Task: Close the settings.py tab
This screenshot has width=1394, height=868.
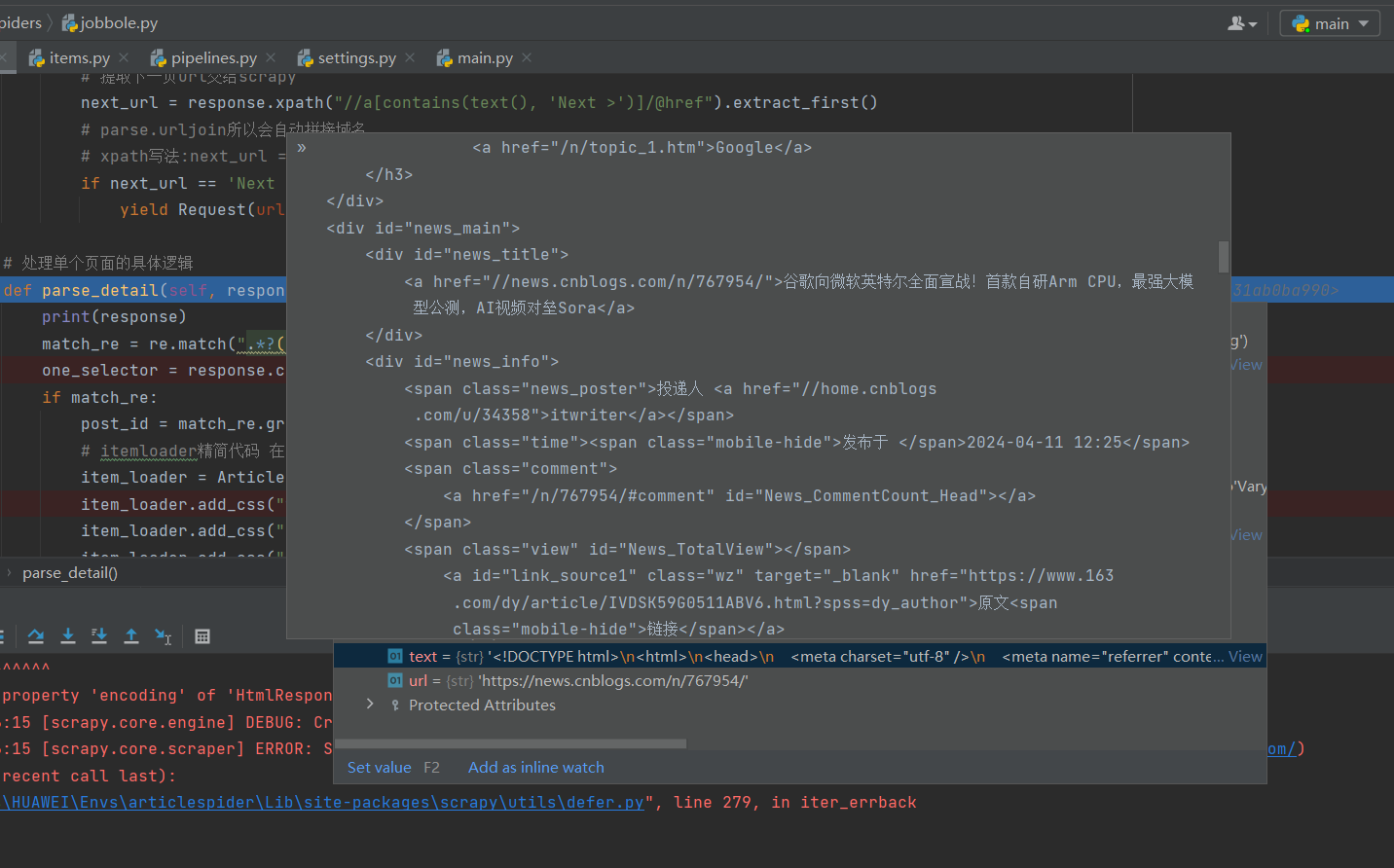Action: pyautogui.click(x=410, y=58)
